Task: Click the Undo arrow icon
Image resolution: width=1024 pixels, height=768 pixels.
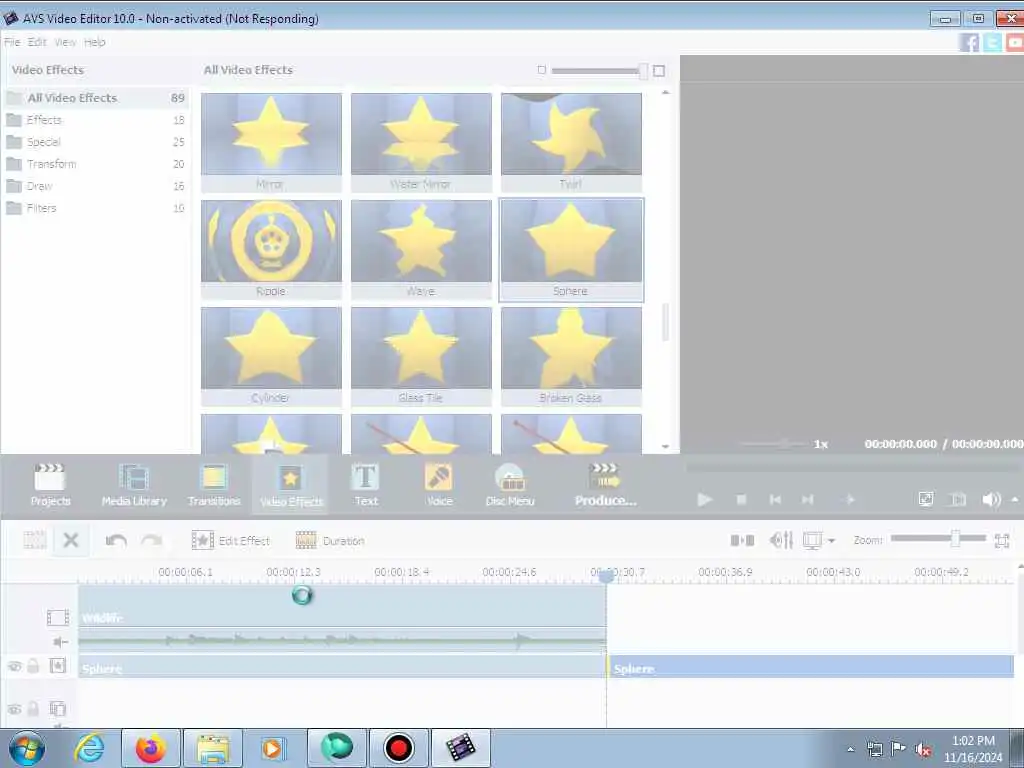Action: click(116, 540)
